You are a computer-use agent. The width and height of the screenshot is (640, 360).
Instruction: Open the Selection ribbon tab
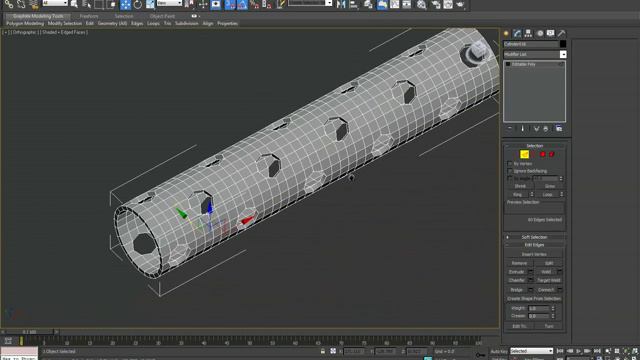pyautogui.click(x=124, y=16)
